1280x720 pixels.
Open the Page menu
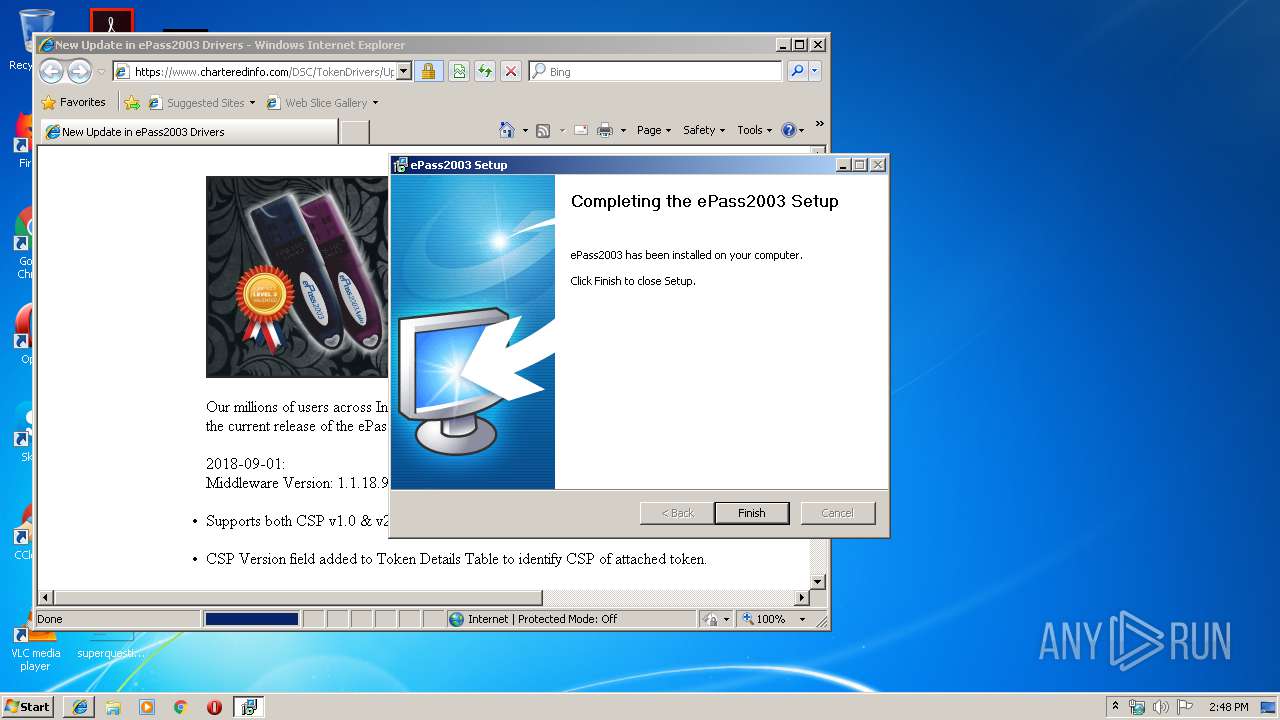[653, 130]
